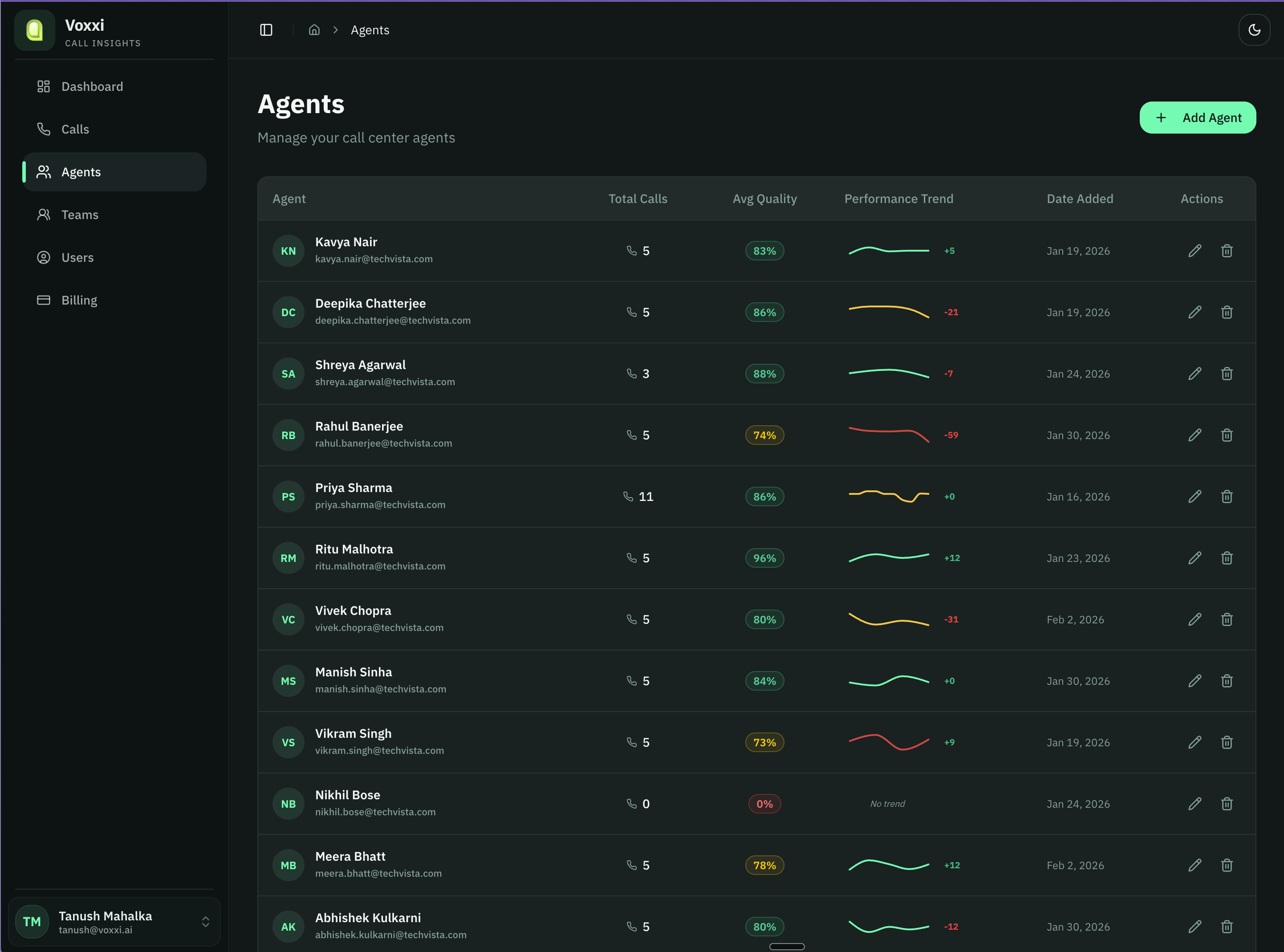Click the trash icon for Meera Bhatt

tap(1227, 865)
